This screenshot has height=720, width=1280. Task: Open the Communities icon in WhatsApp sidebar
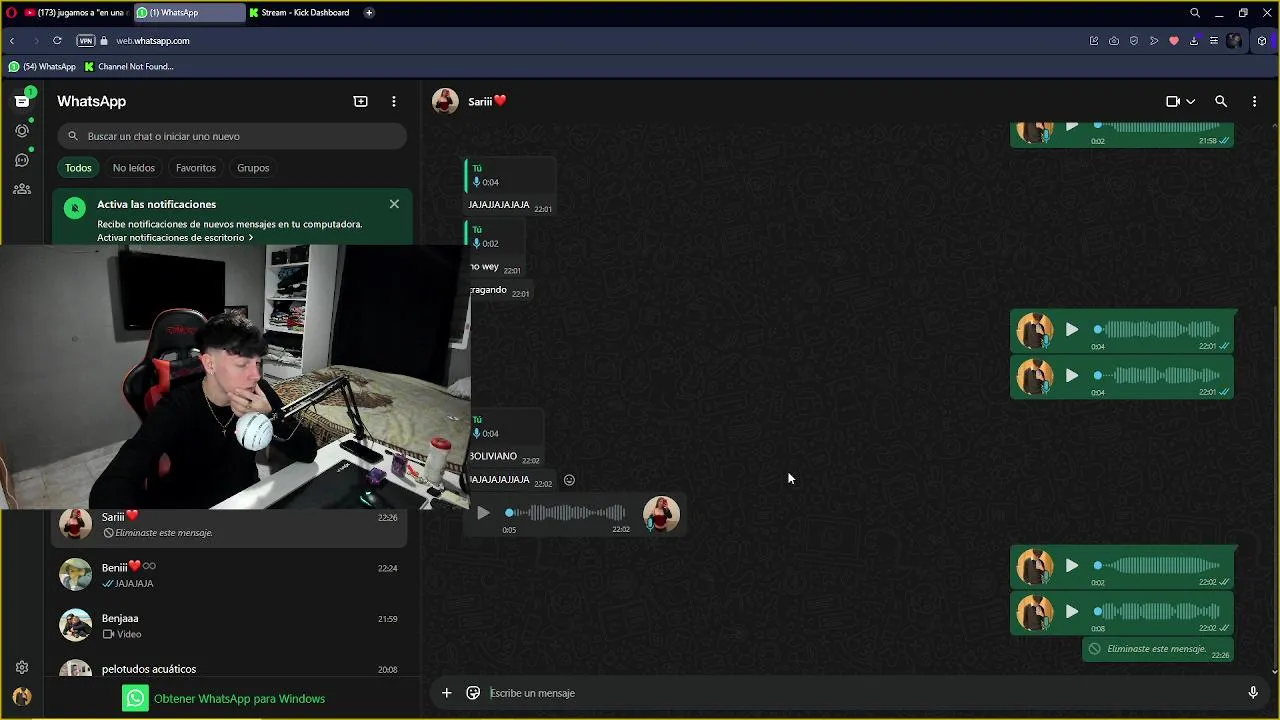22,189
